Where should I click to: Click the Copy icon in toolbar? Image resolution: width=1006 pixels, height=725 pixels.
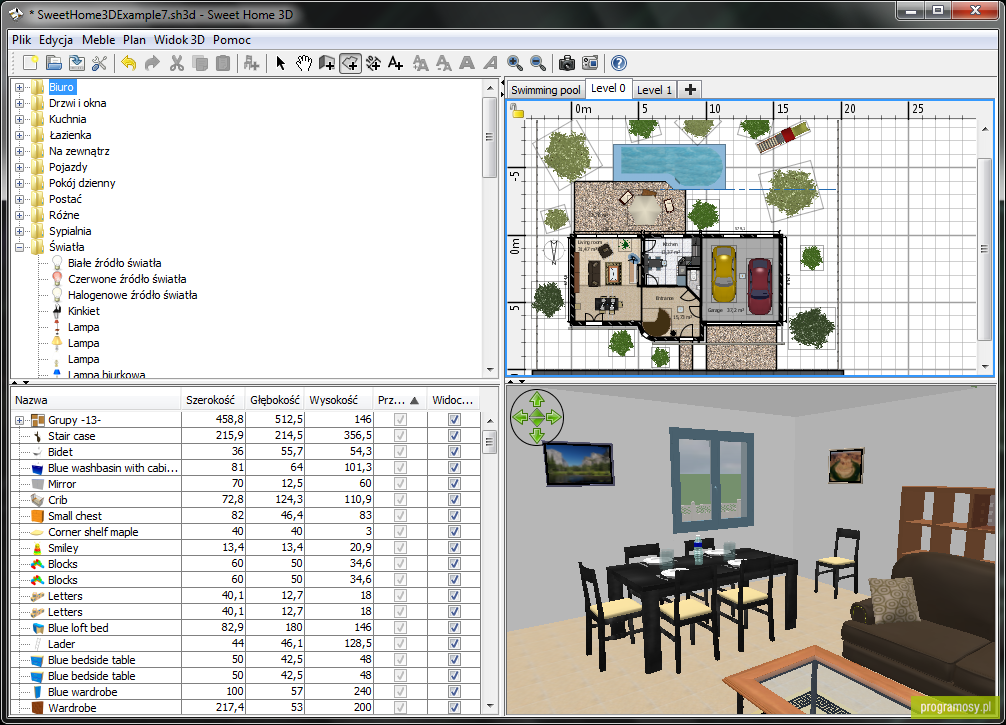(x=200, y=63)
